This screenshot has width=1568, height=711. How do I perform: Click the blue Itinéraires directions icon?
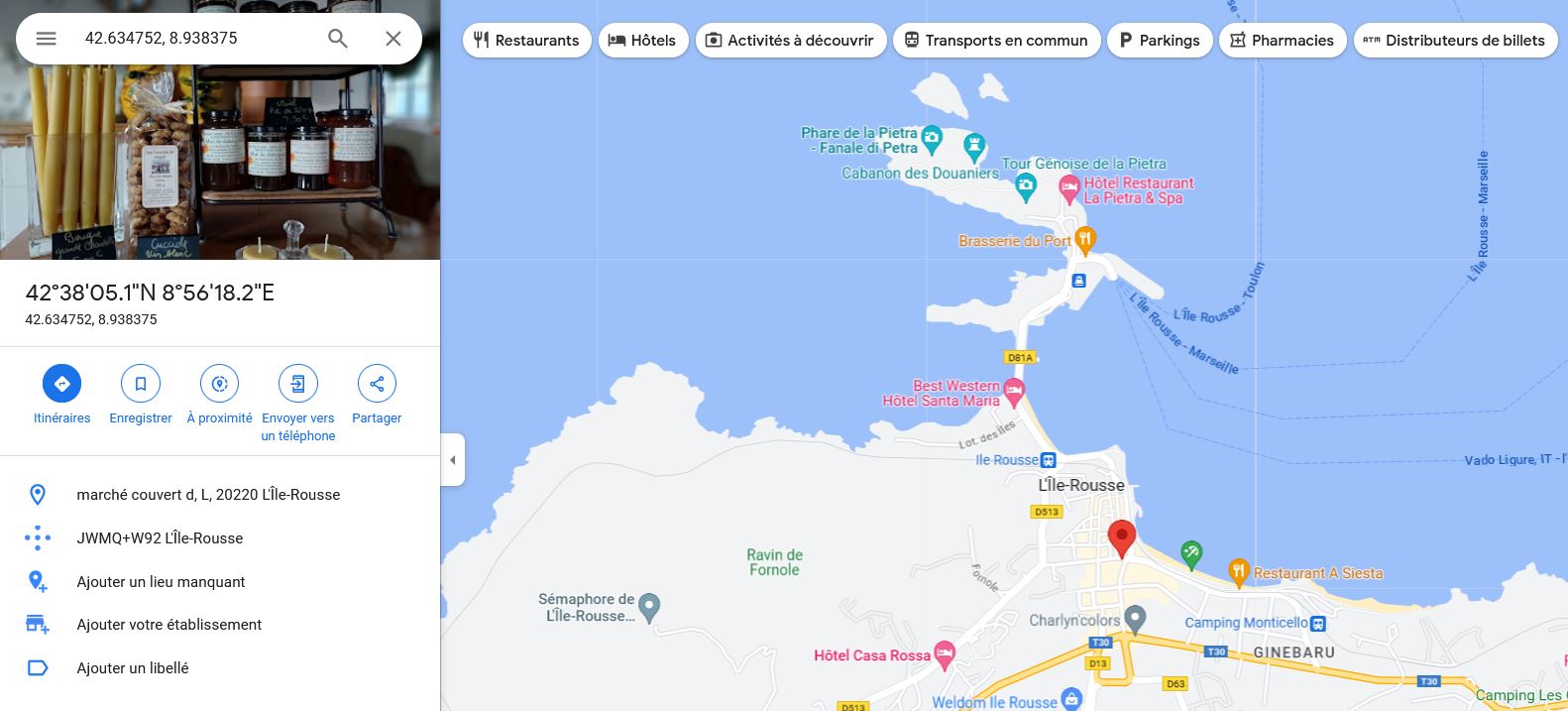tap(61, 384)
